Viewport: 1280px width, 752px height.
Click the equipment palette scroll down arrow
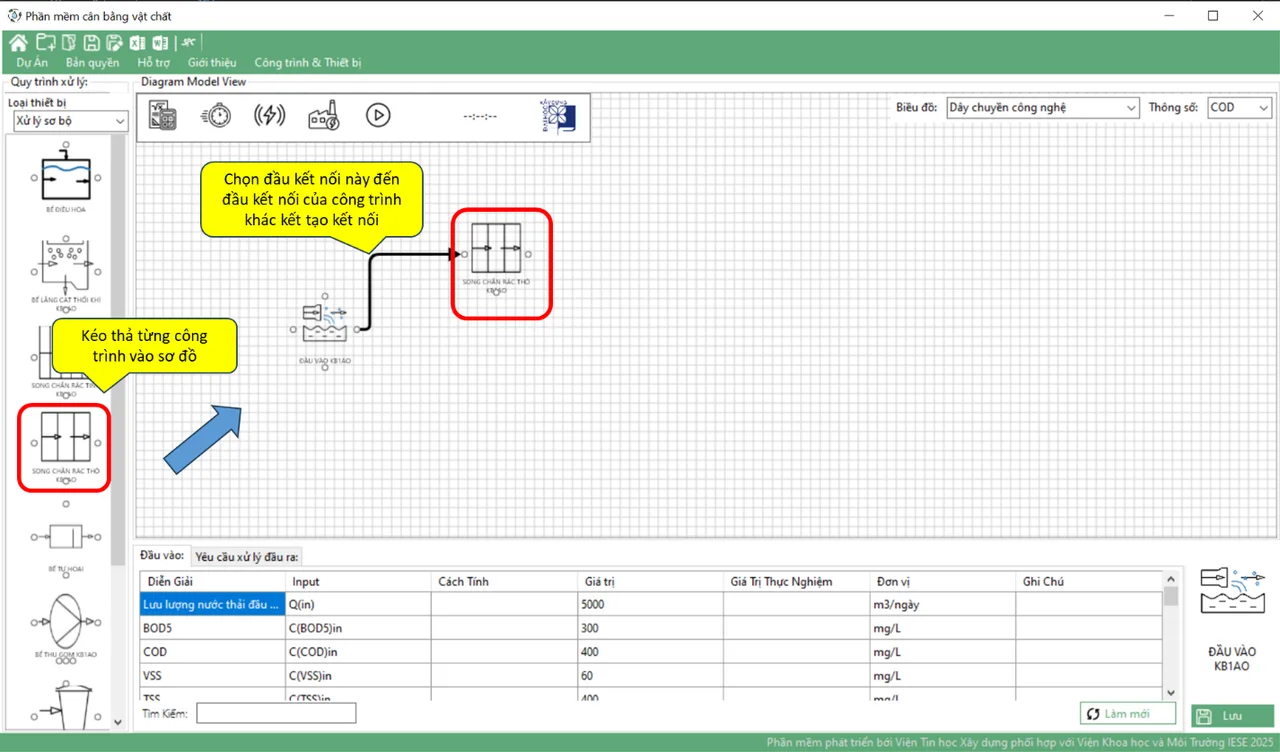[x=118, y=724]
